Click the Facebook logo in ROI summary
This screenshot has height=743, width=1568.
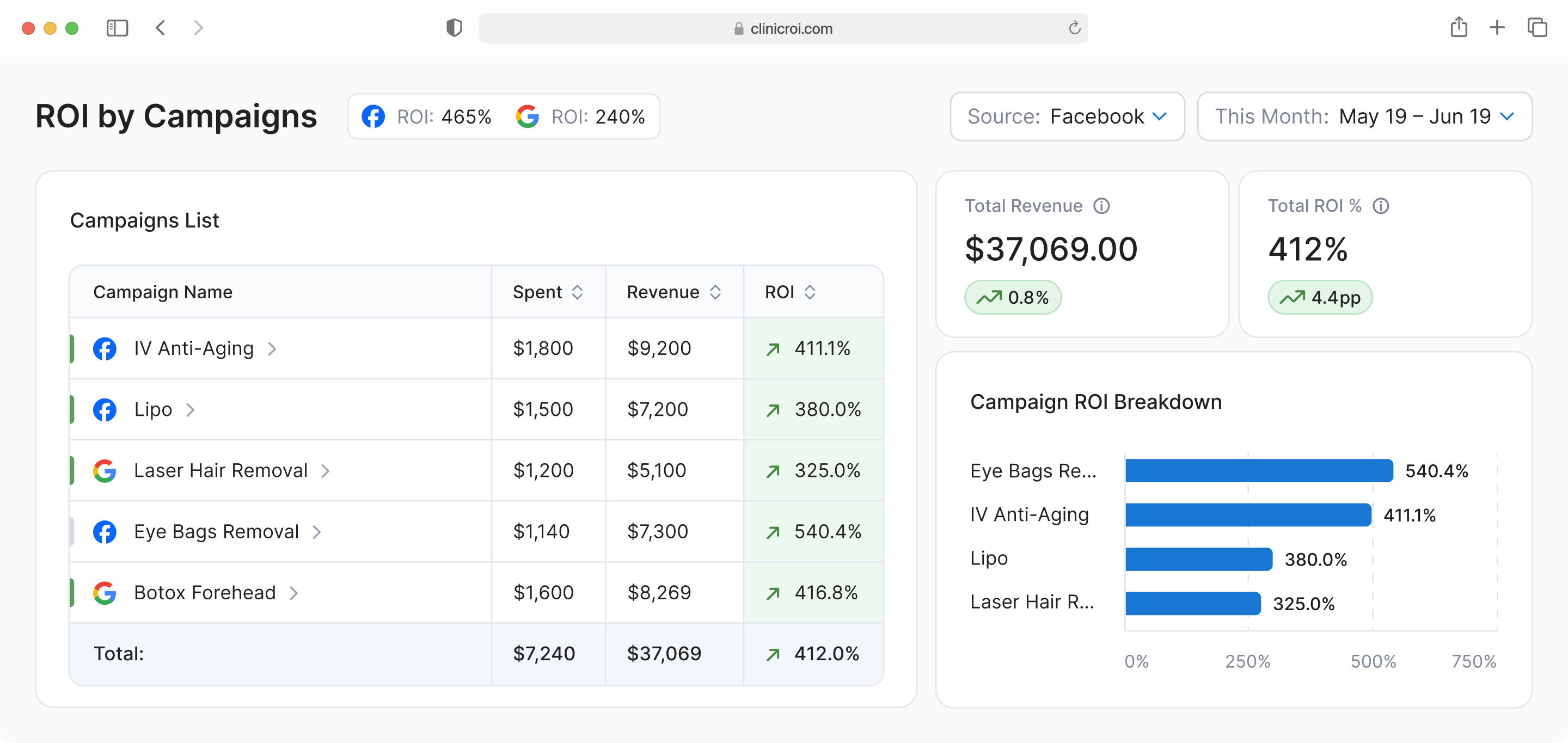pos(373,116)
